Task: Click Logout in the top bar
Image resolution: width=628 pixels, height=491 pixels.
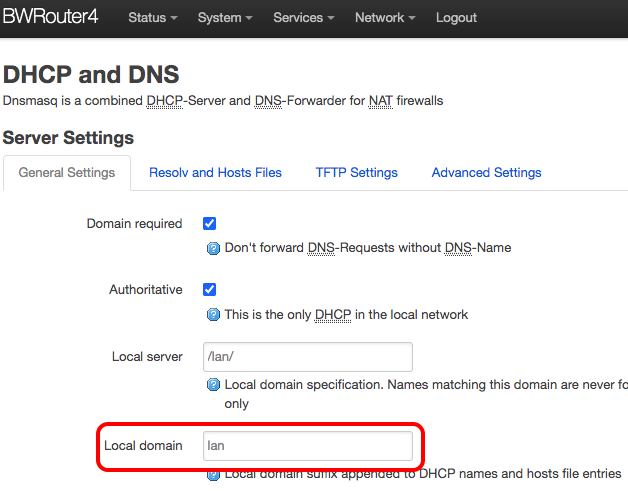Action: click(456, 18)
